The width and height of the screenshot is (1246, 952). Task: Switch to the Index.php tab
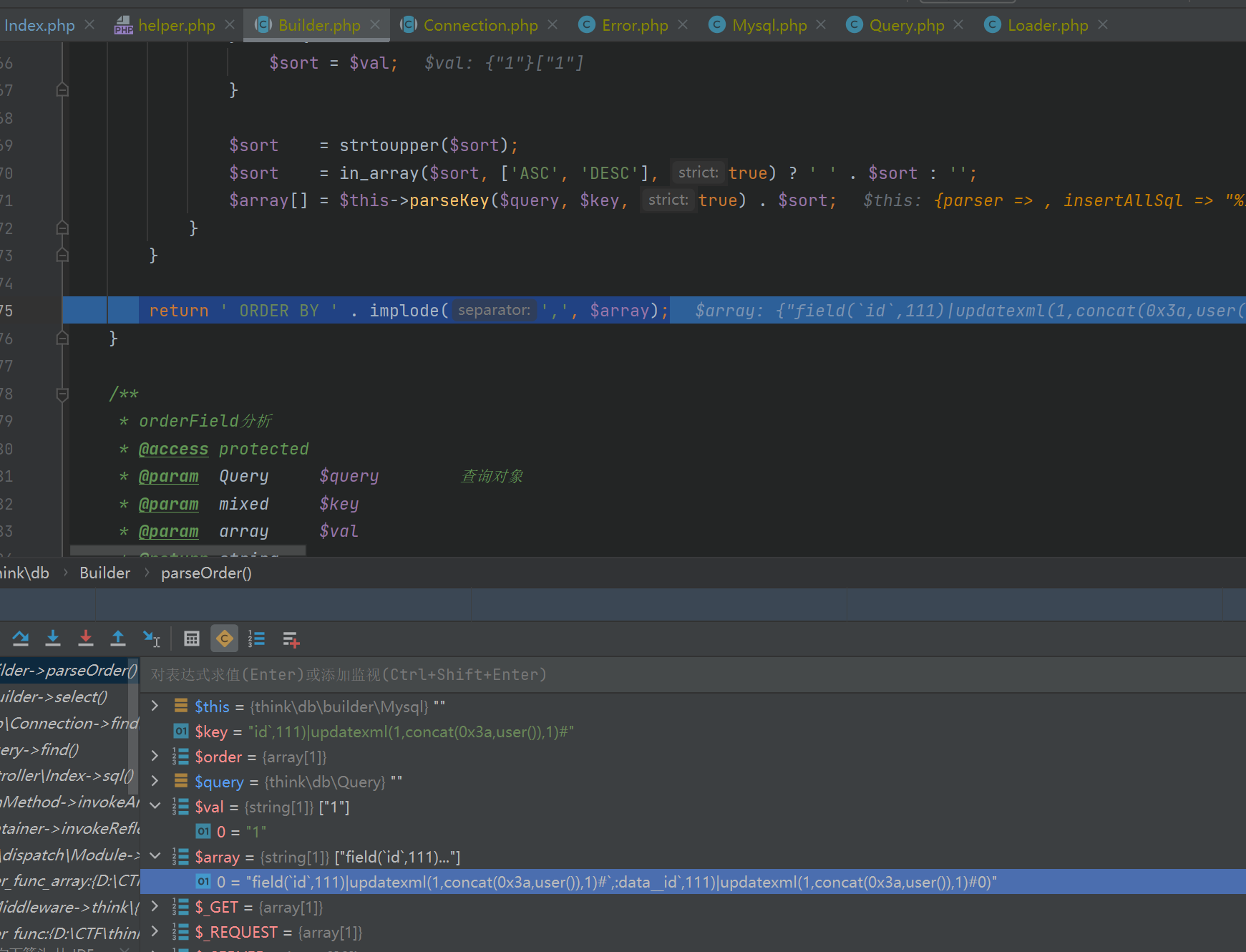click(x=39, y=25)
